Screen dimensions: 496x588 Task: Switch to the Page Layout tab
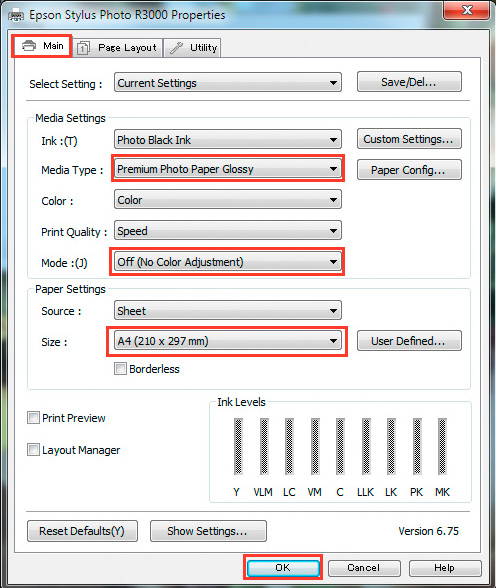click(118, 48)
